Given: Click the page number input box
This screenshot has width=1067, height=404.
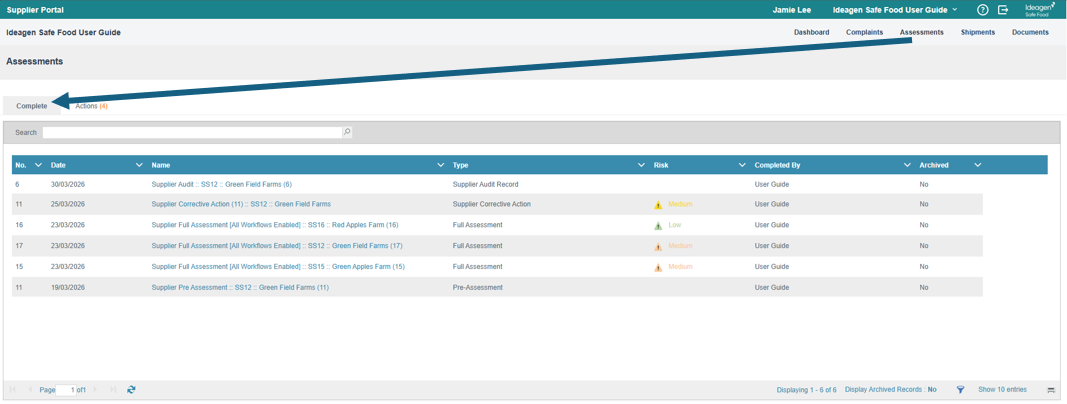Looking at the screenshot, I should point(65,390).
